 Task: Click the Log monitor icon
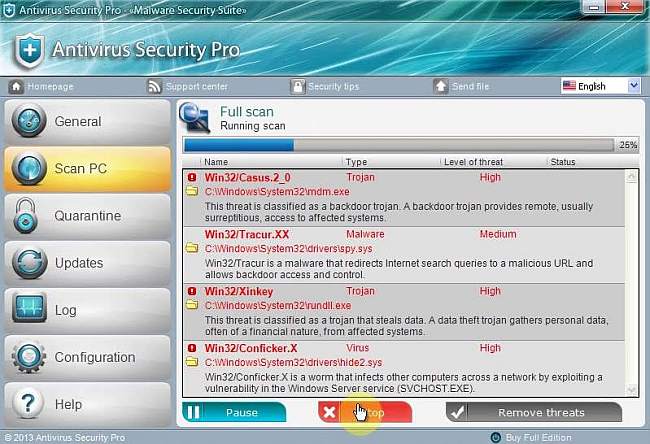point(29,308)
